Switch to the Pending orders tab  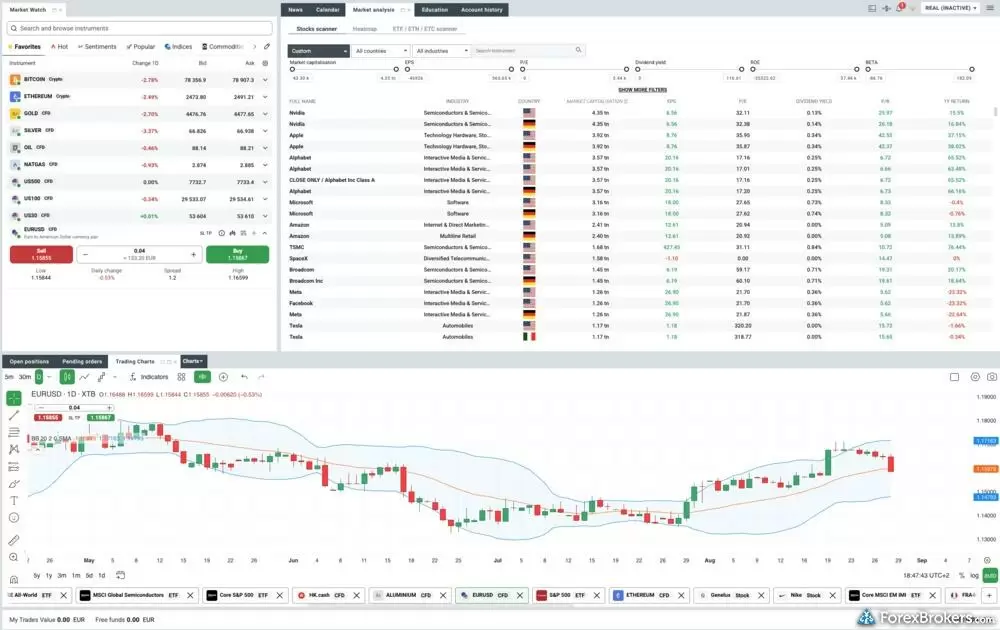point(82,362)
